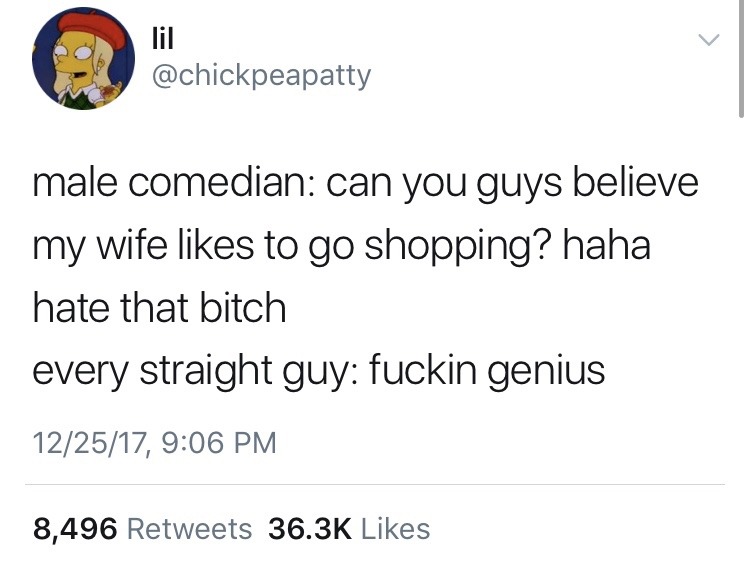Select the tweet line starting "male comedian"

click(365, 184)
